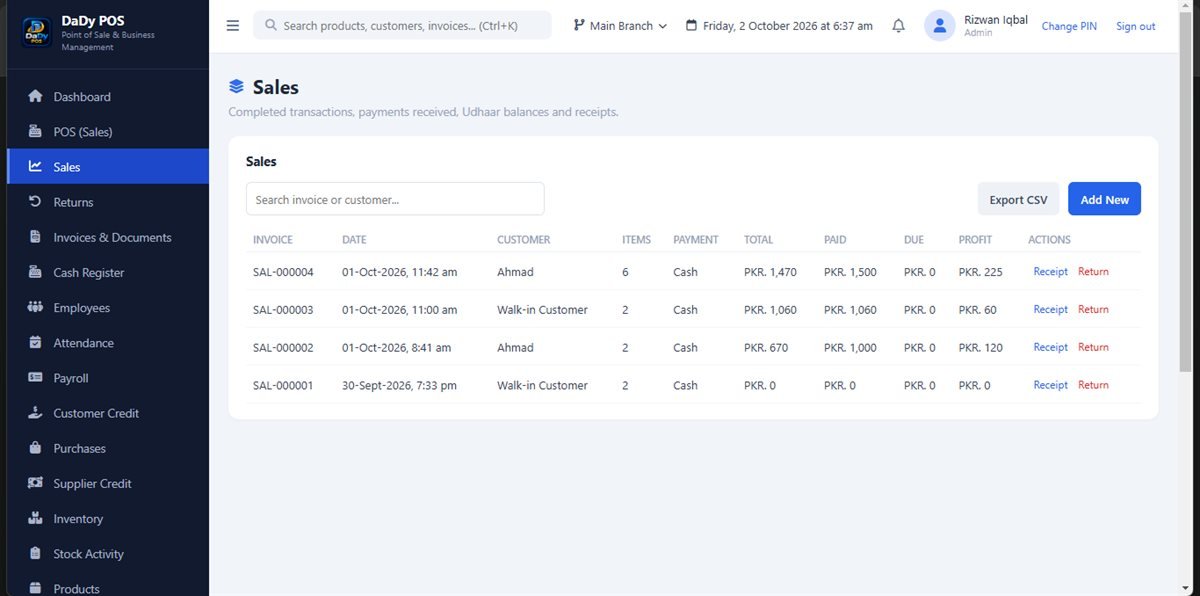
Task: Click date 30-Sept-2026, 7:33 pm cell
Action: point(399,385)
